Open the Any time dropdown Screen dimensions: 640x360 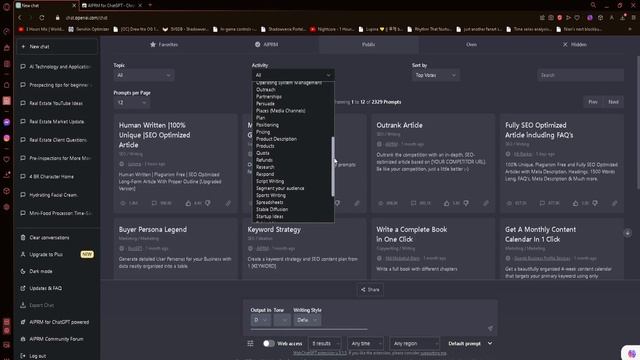tap(365, 344)
